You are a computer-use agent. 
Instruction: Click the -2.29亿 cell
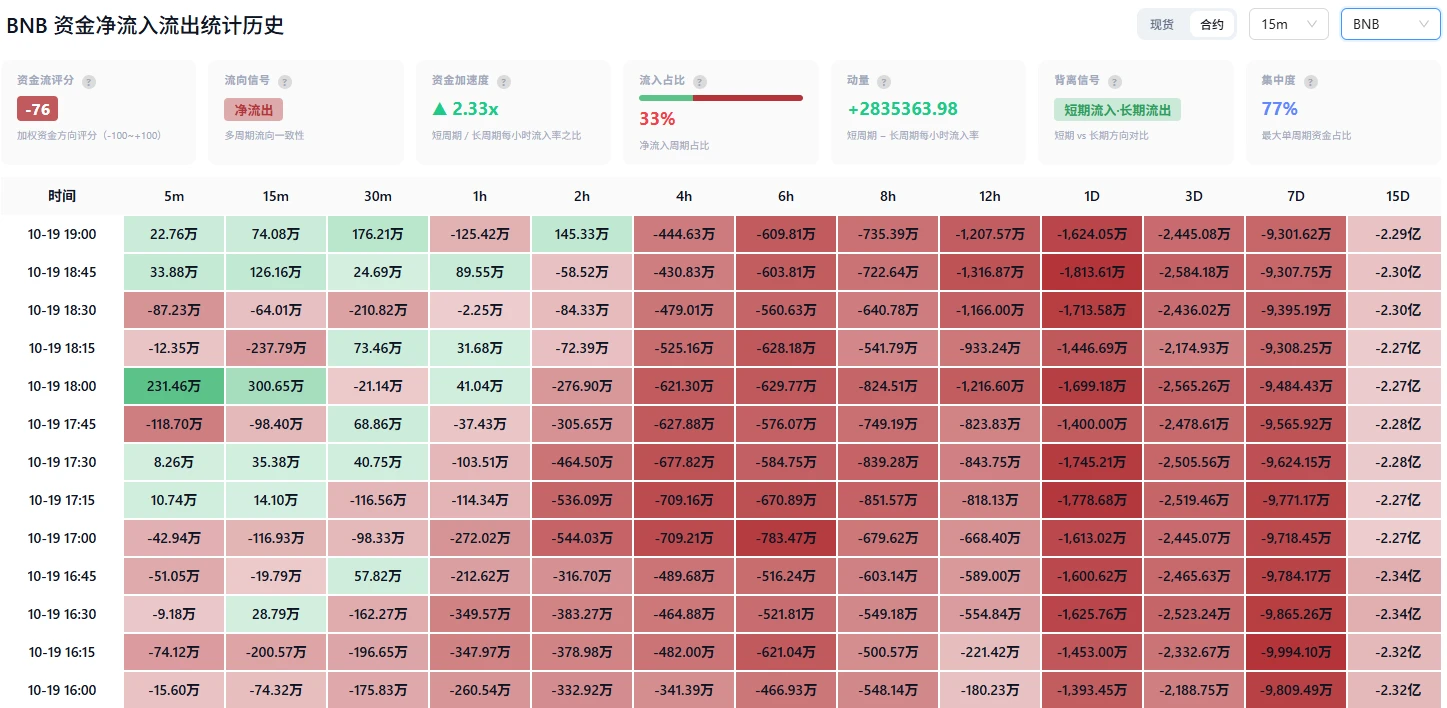(1397, 234)
